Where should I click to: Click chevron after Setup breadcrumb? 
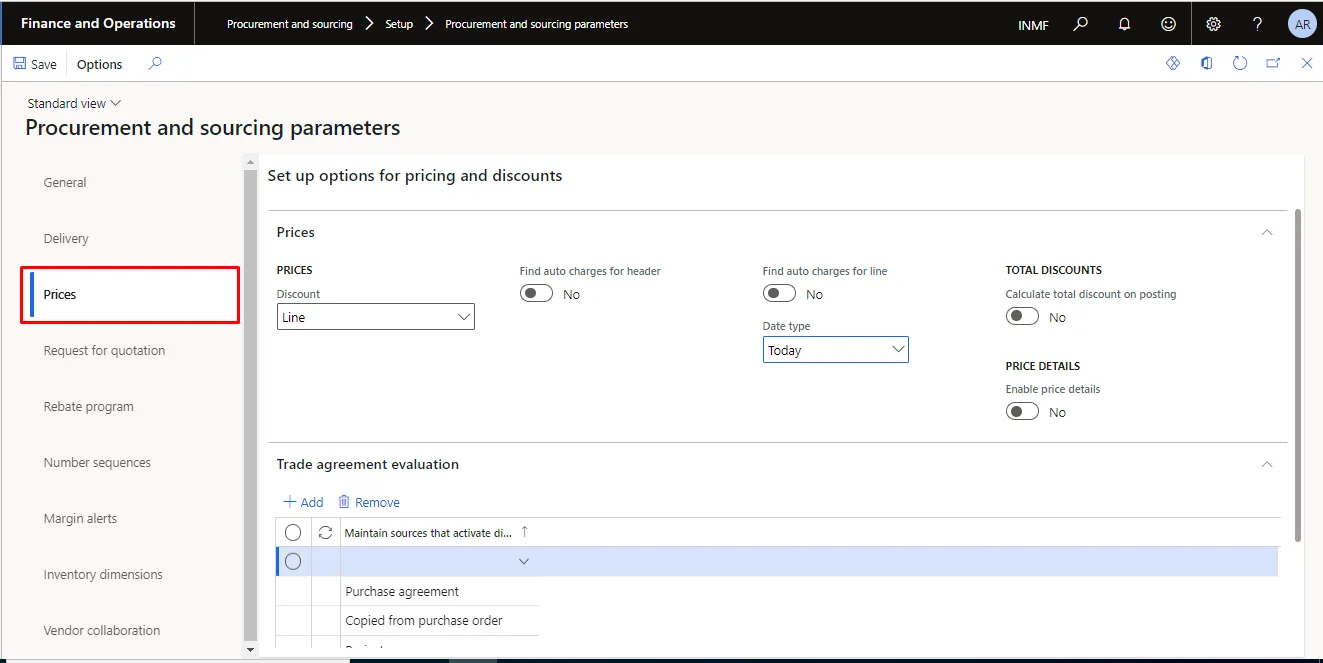(x=429, y=23)
